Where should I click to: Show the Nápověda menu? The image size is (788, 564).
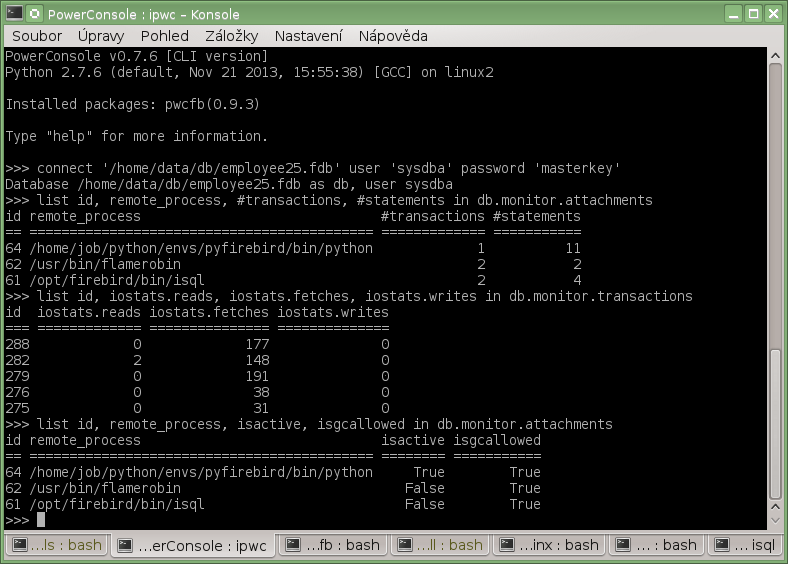pyautogui.click(x=393, y=36)
